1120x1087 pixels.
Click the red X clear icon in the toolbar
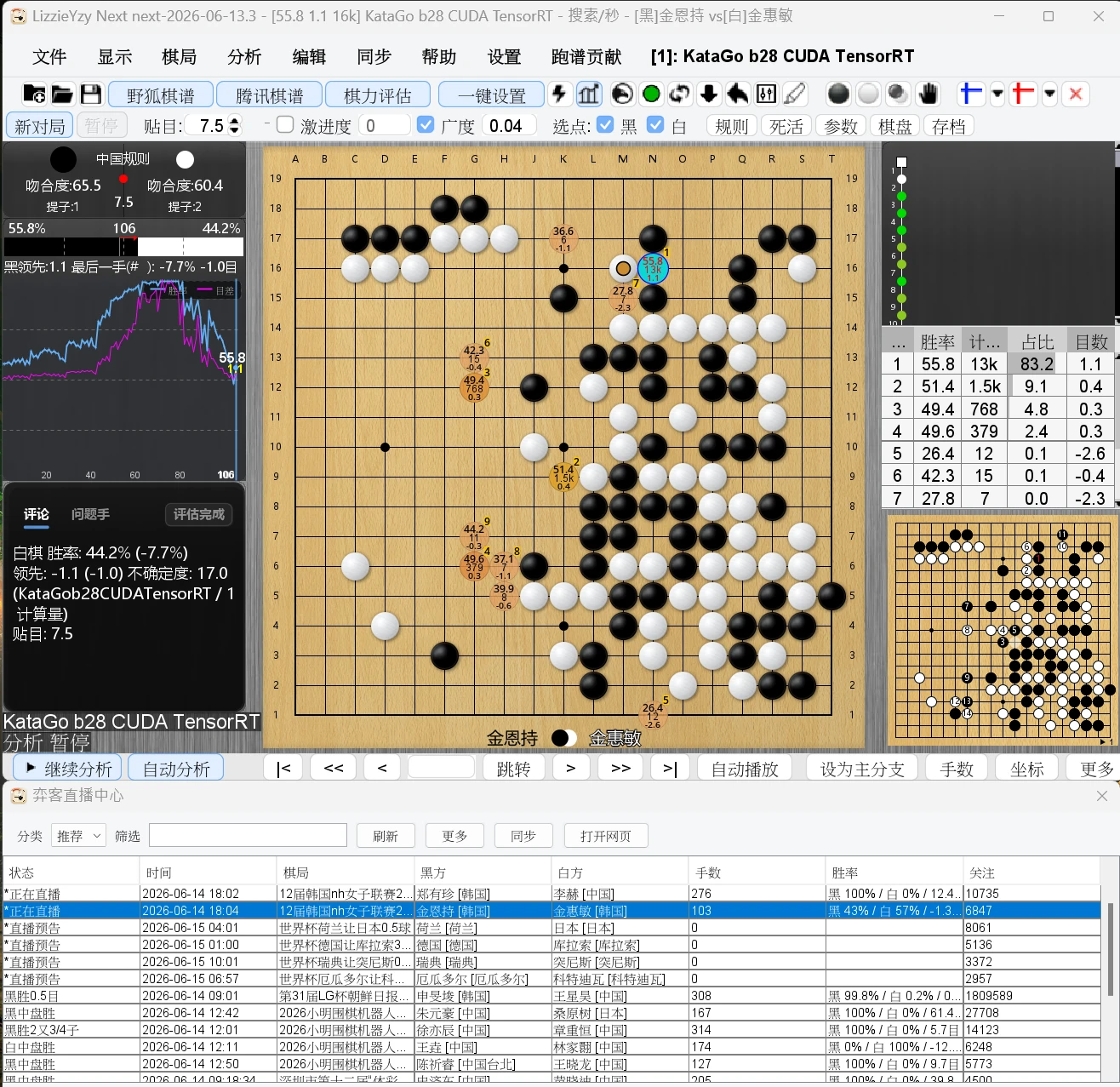[x=1076, y=94]
